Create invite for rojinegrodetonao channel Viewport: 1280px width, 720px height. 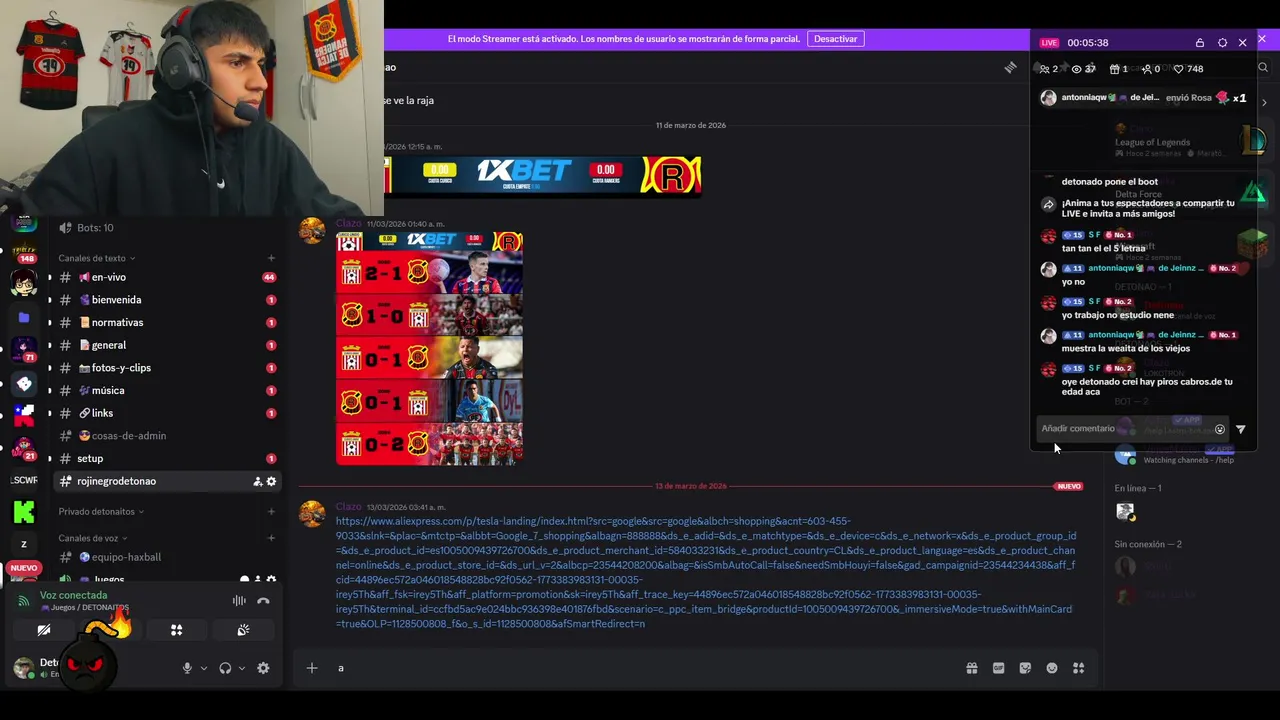click(257, 481)
